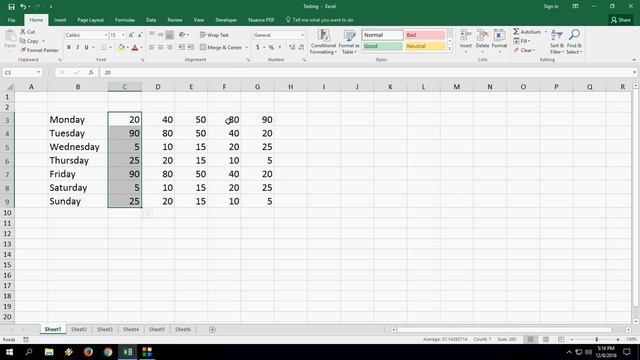Click the Share button

(621, 20)
